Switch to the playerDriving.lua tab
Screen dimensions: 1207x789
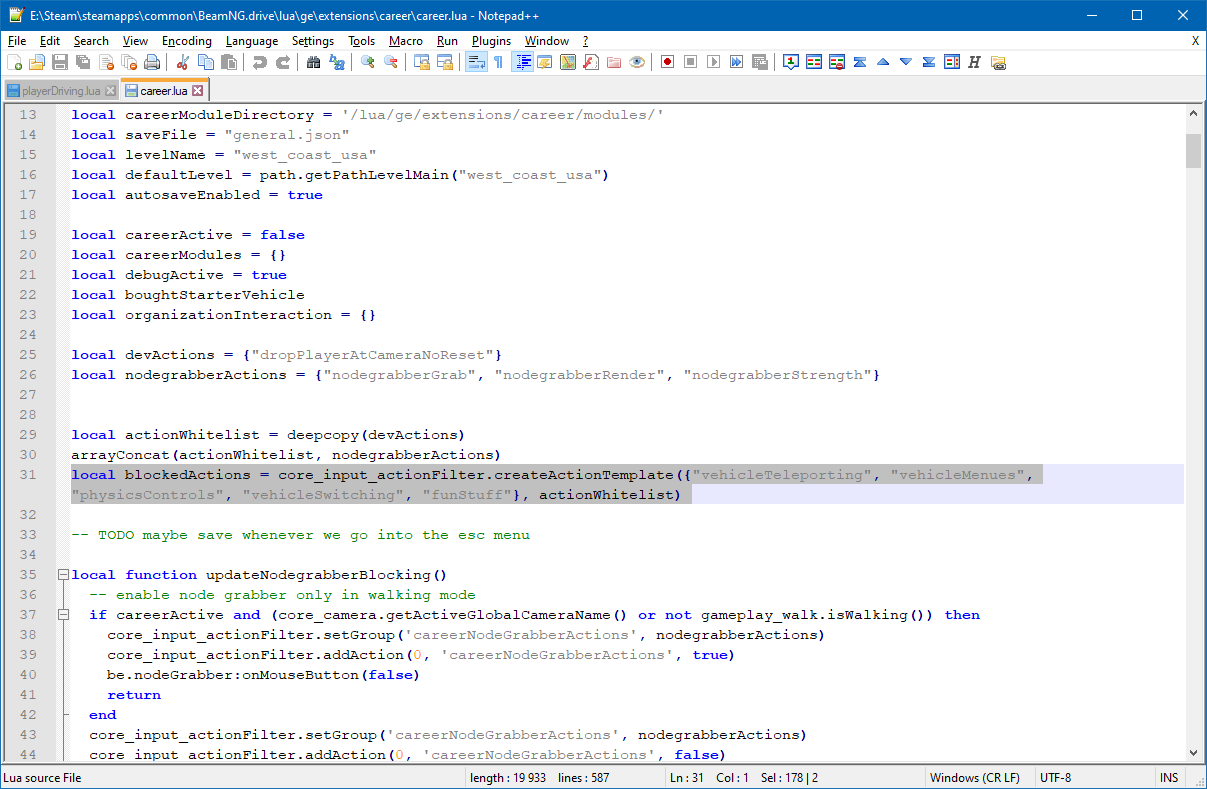tap(61, 91)
